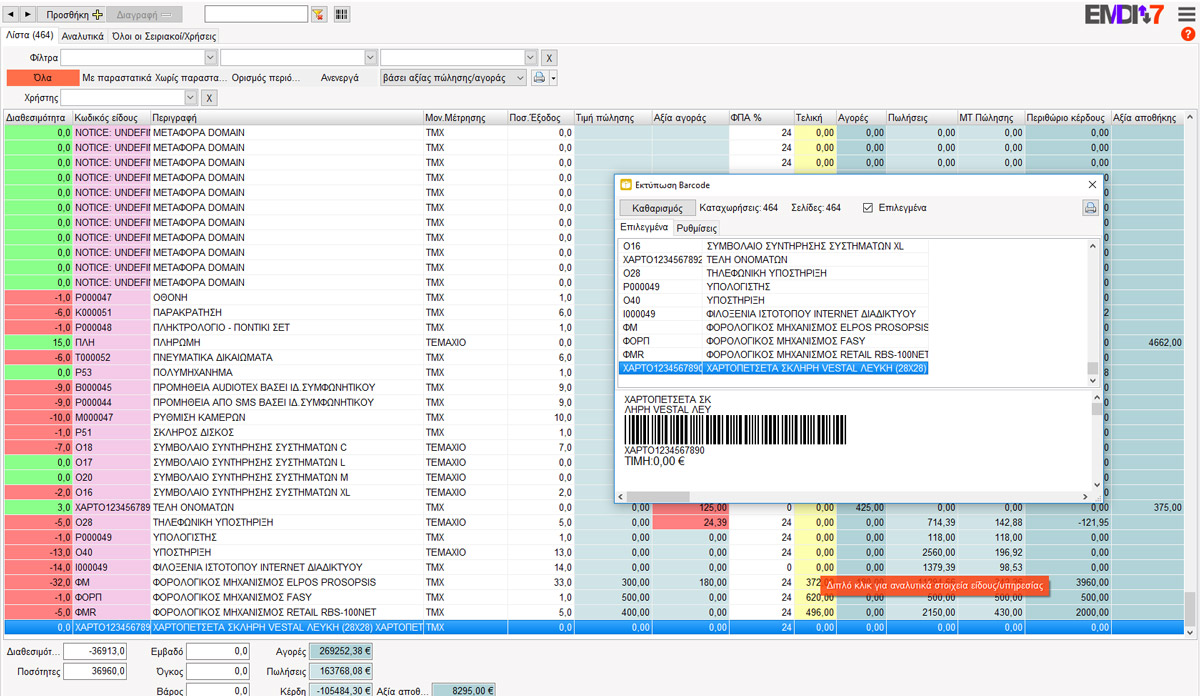Sort by Κωδικός είδους column header
The width and height of the screenshot is (1200, 696).
[x=111, y=117]
